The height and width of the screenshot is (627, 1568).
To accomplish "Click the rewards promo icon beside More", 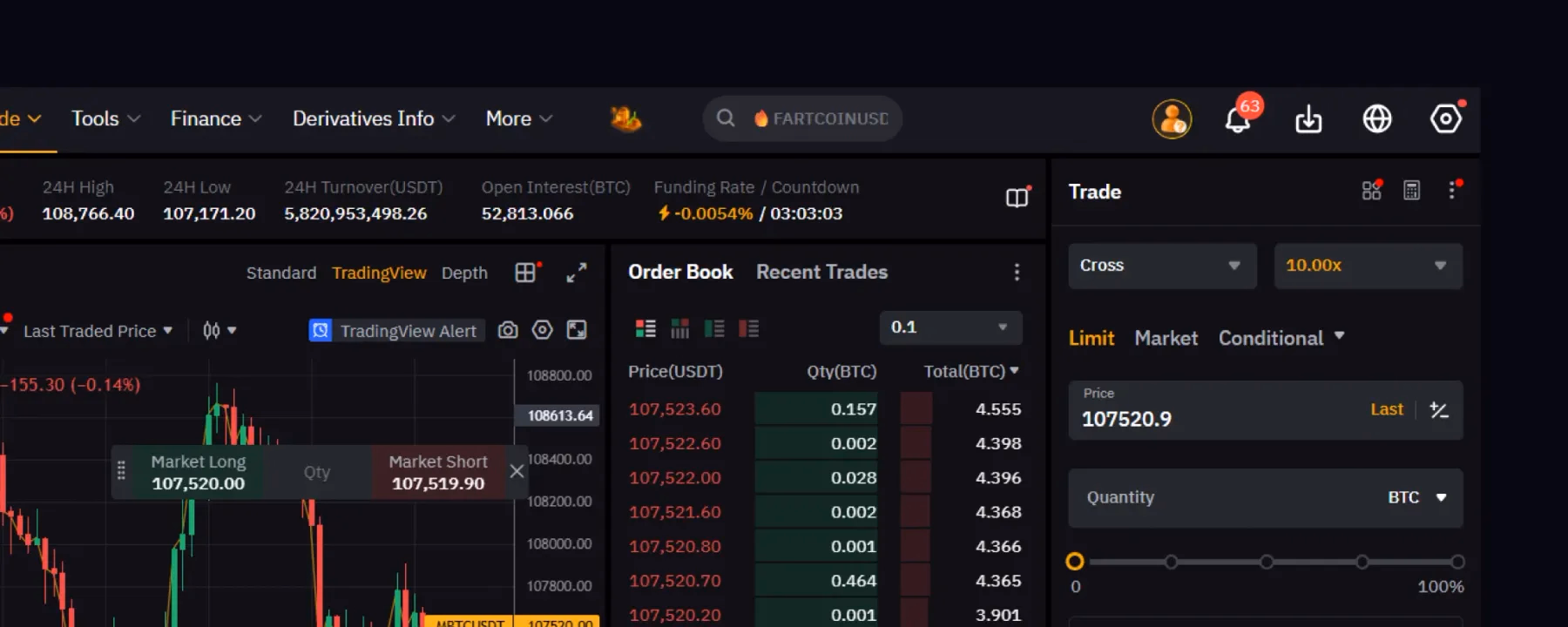I will coord(625,118).
